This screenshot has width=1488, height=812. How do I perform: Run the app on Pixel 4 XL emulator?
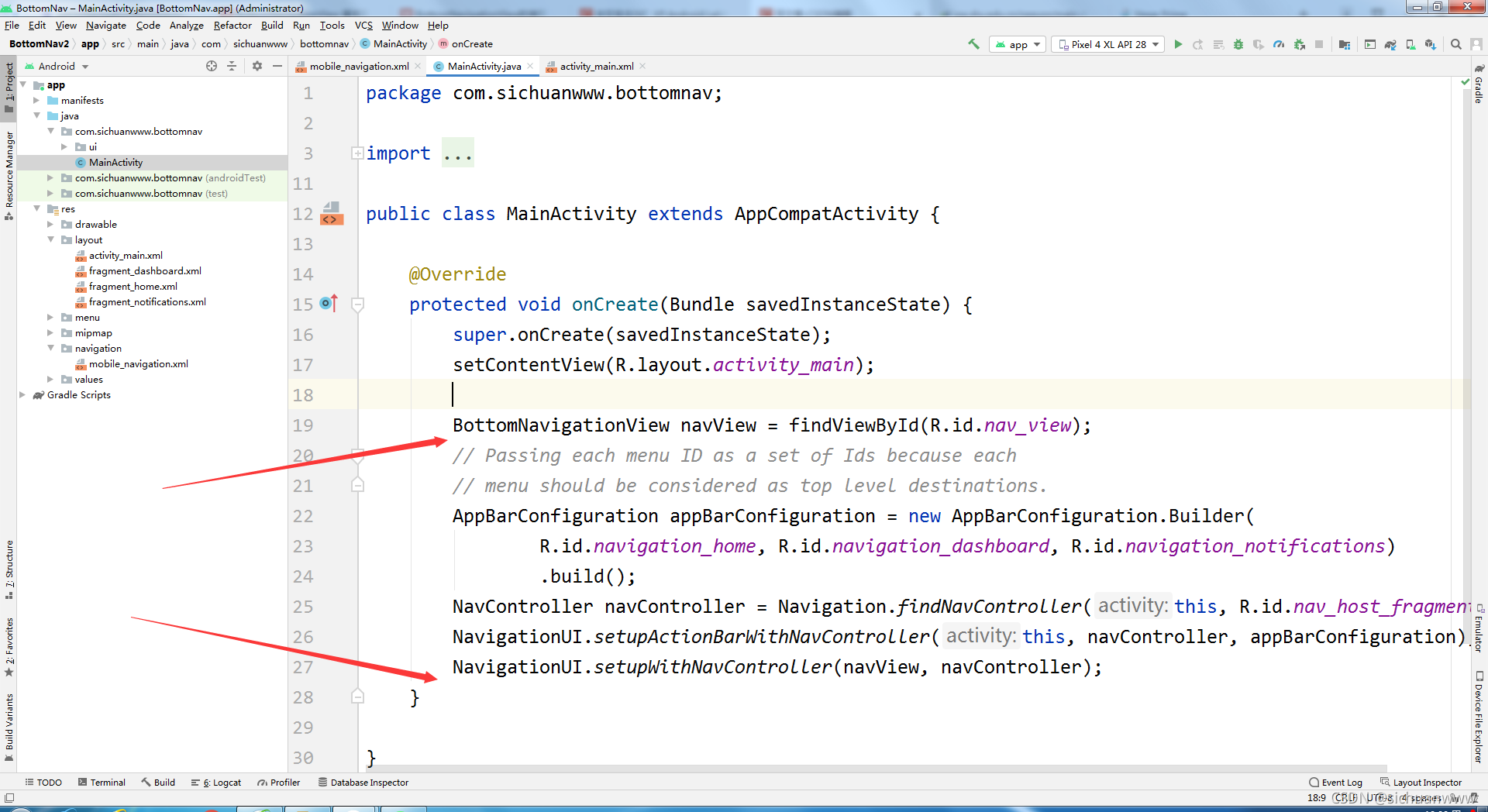1178,44
